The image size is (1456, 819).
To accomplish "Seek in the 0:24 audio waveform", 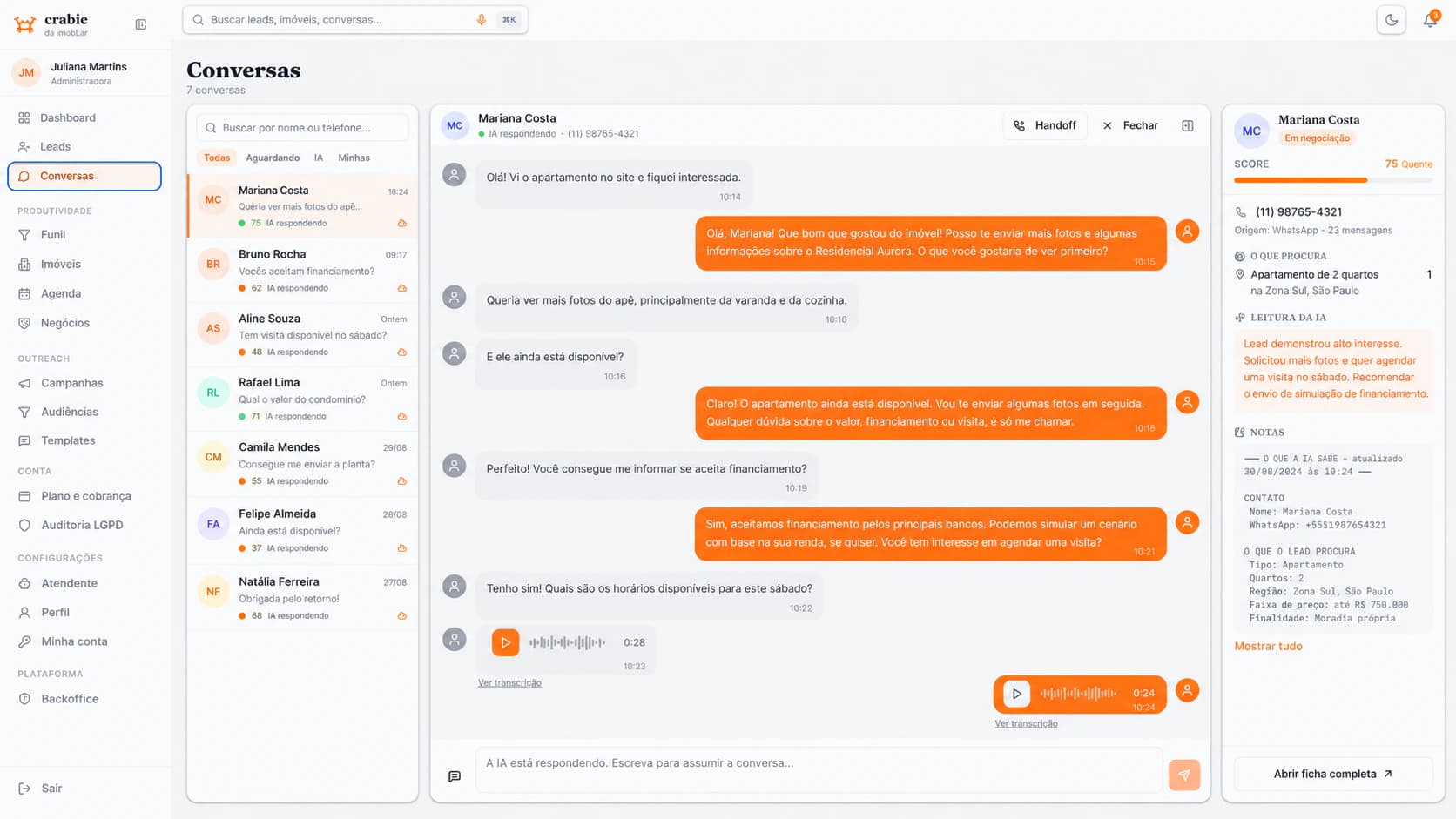I will 1078,694.
